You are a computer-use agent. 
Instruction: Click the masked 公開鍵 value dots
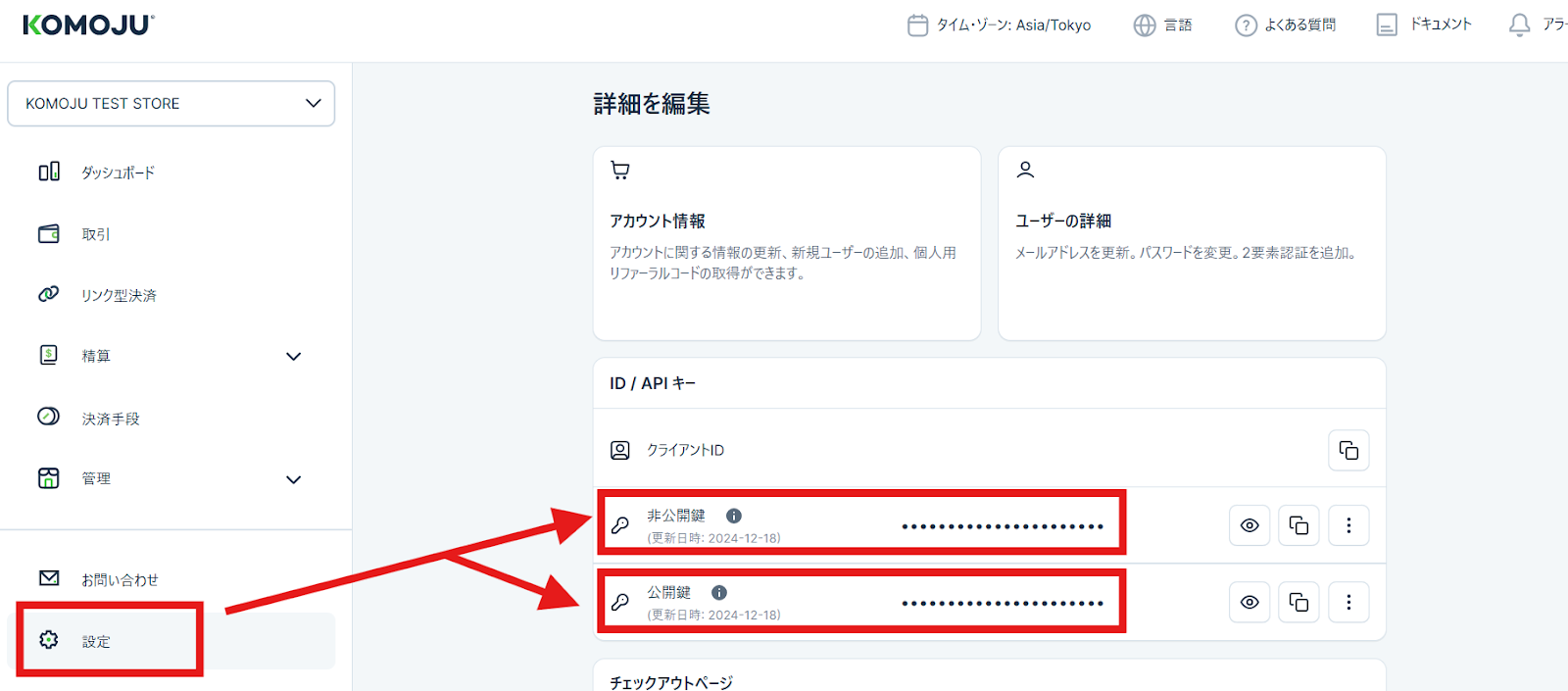click(x=1003, y=603)
